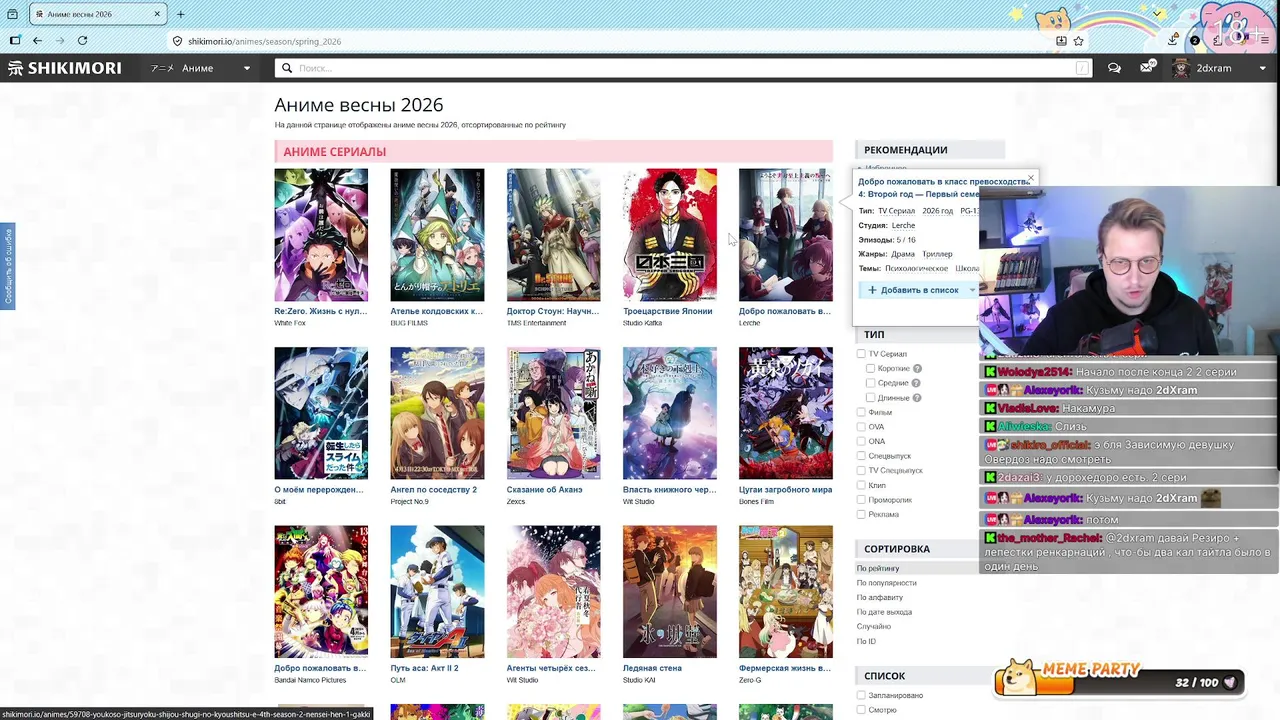Click the 2026 год link in tooltip

(937, 211)
